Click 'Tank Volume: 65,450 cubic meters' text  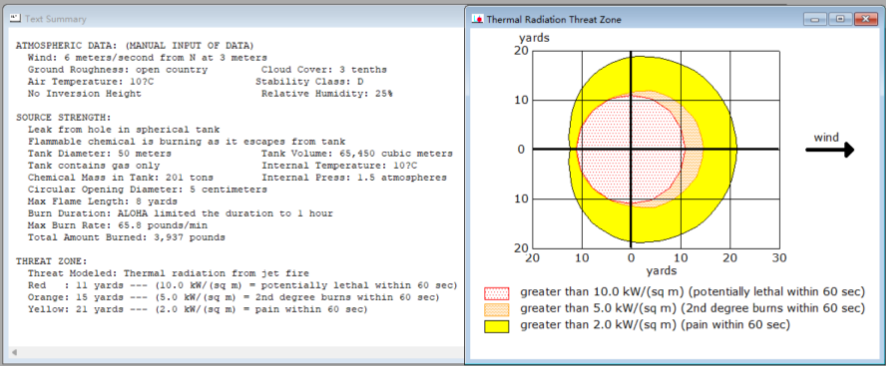(357, 154)
